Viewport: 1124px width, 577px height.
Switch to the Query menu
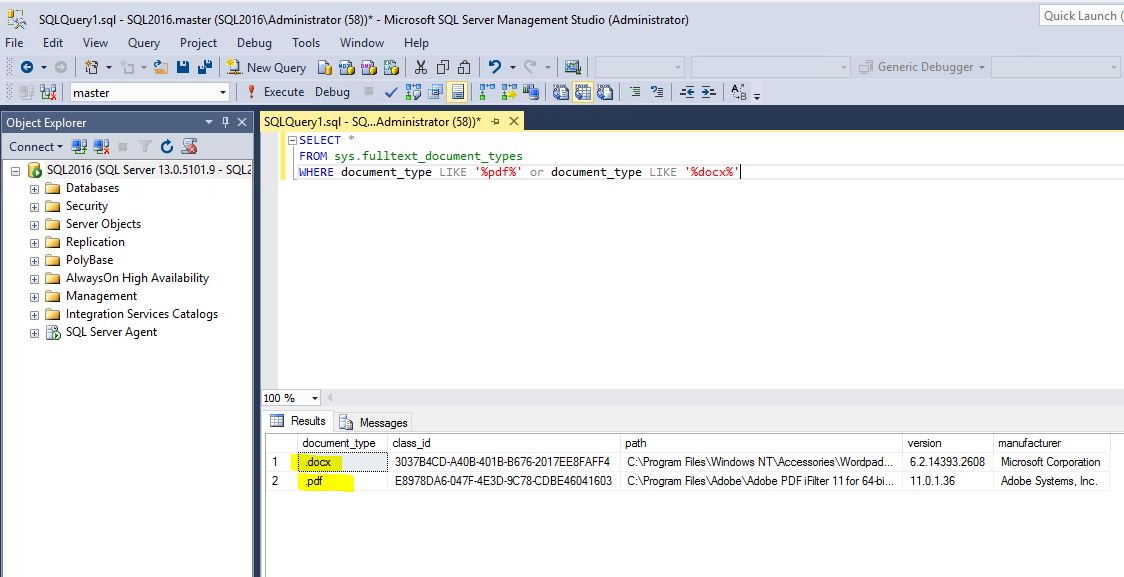click(x=143, y=43)
